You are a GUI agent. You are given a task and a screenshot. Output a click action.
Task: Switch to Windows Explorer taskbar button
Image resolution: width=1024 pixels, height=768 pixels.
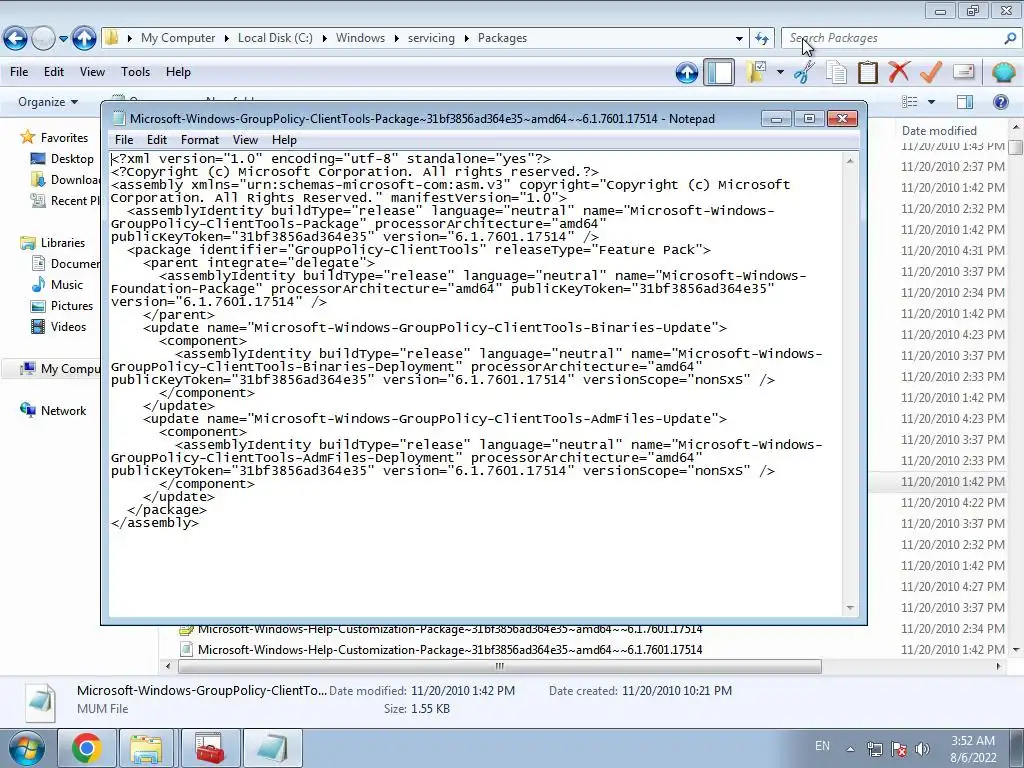coord(146,748)
